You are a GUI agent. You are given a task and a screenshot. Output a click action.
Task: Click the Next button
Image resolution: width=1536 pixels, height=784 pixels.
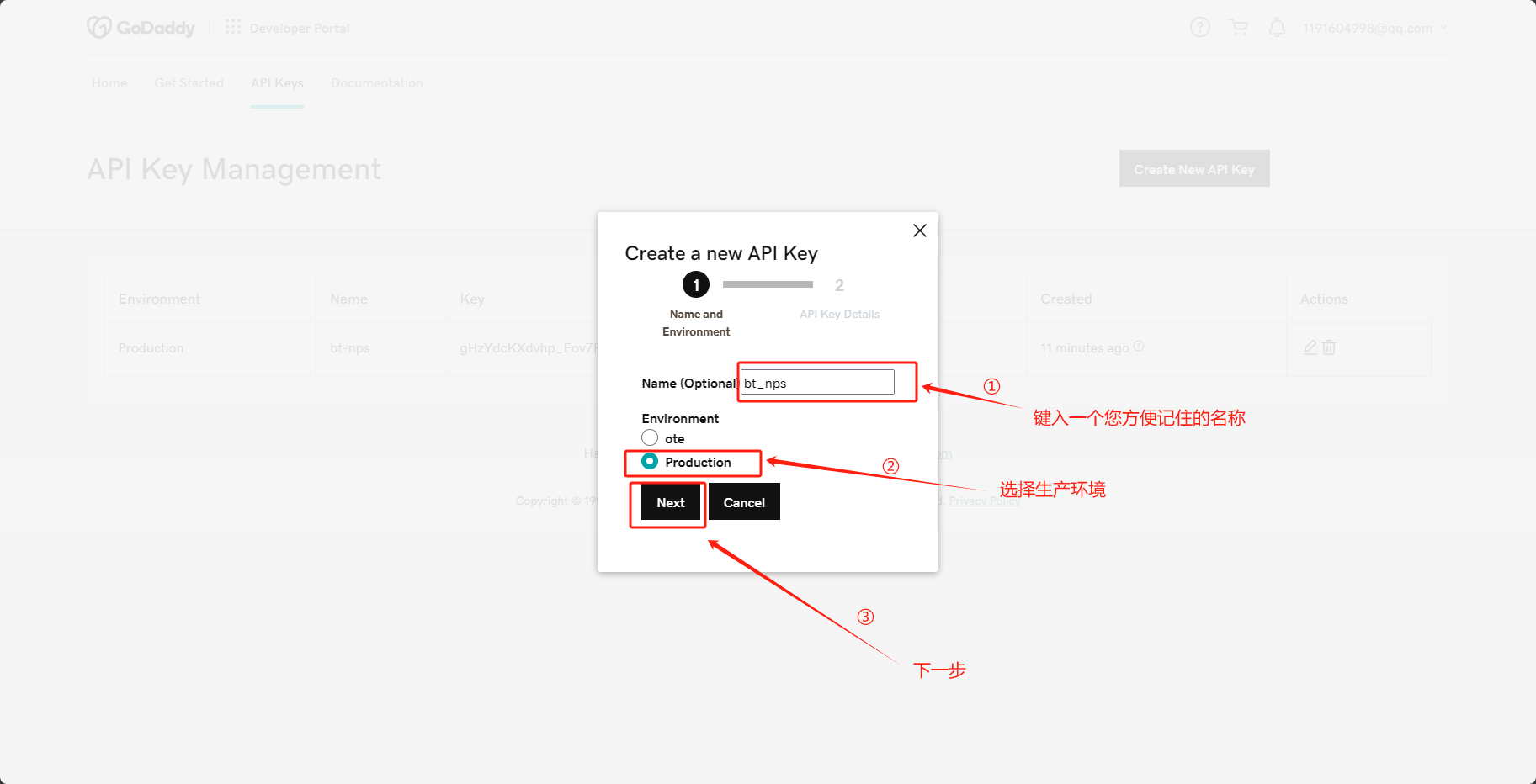point(671,502)
